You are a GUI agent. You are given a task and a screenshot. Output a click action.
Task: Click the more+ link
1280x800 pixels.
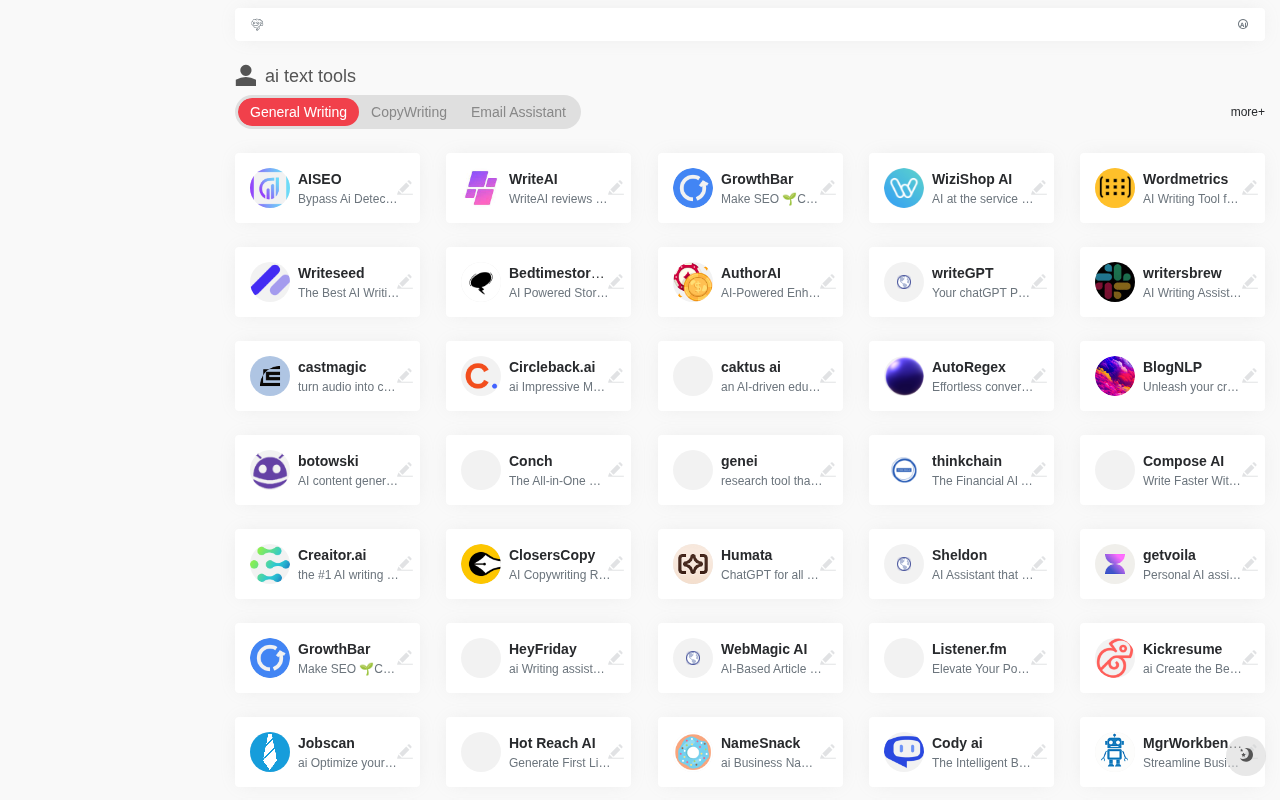pyautogui.click(x=1248, y=112)
